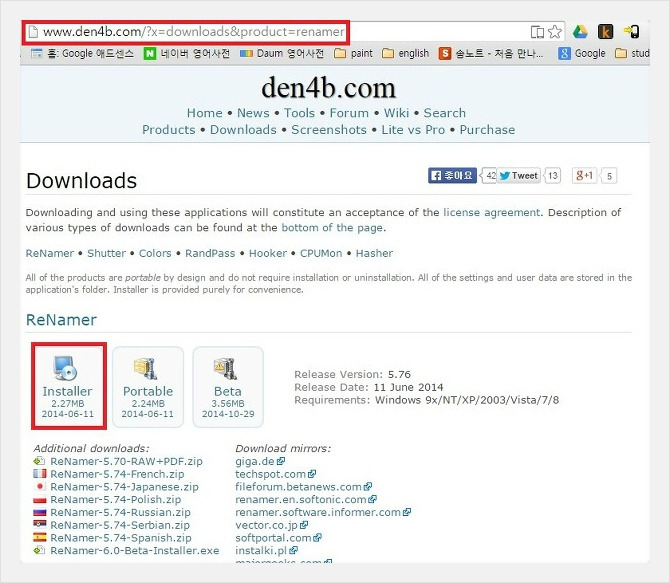Click the Tweet button
This screenshot has width=670, height=583.
click(519, 175)
